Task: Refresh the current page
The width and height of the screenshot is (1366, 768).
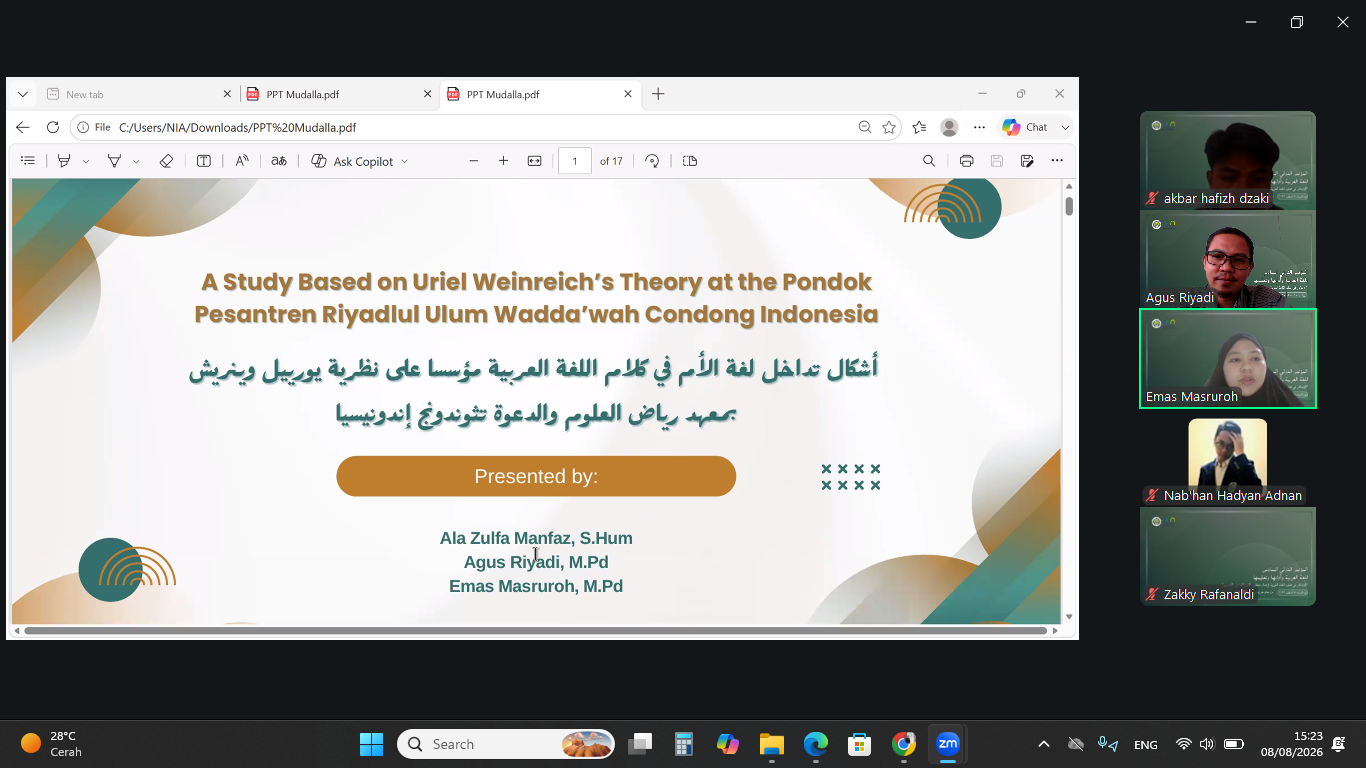Action: coord(53,127)
